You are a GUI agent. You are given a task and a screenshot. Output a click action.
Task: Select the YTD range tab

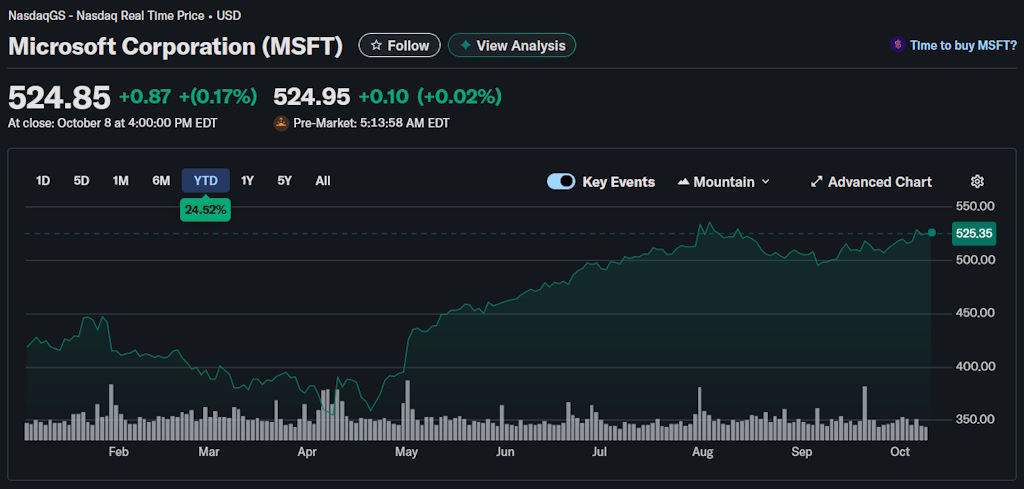click(206, 181)
